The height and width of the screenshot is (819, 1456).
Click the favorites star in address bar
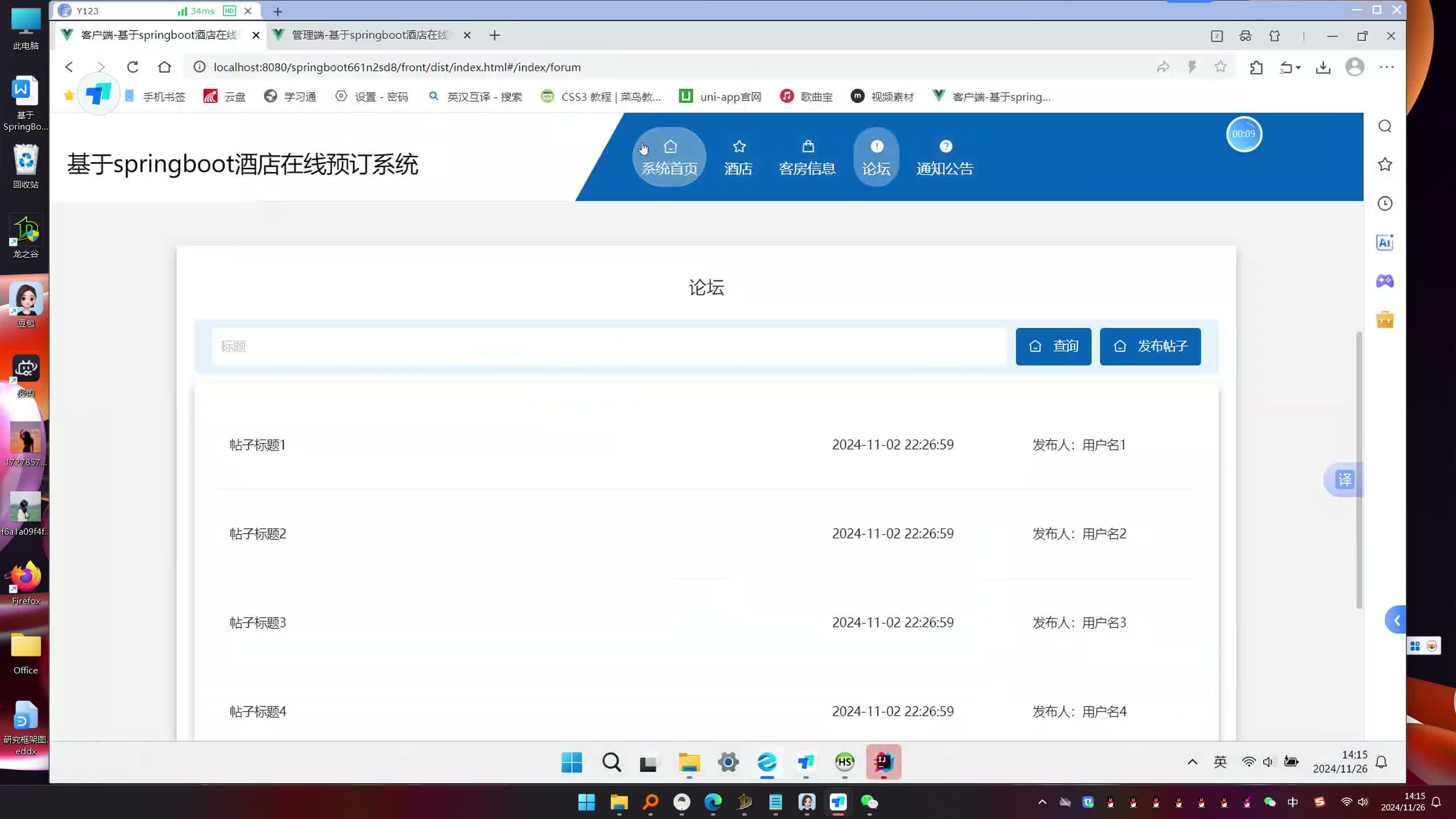pyautogui.click(x=1220, y=67)
